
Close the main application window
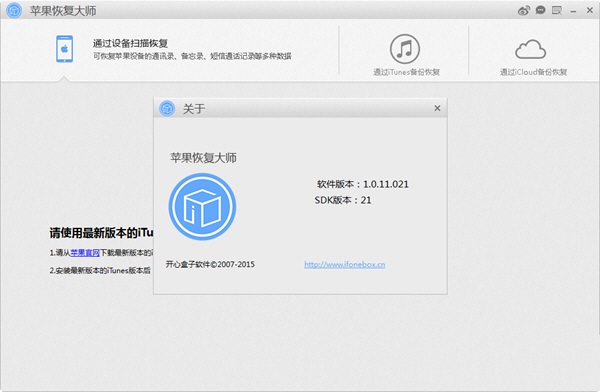point(590,10)
